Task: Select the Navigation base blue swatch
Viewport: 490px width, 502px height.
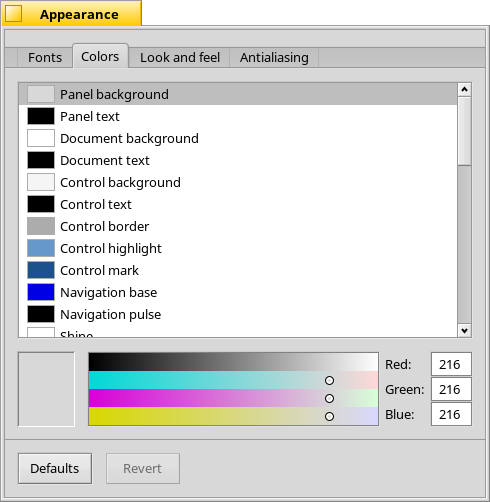Action: pos(41,292)
